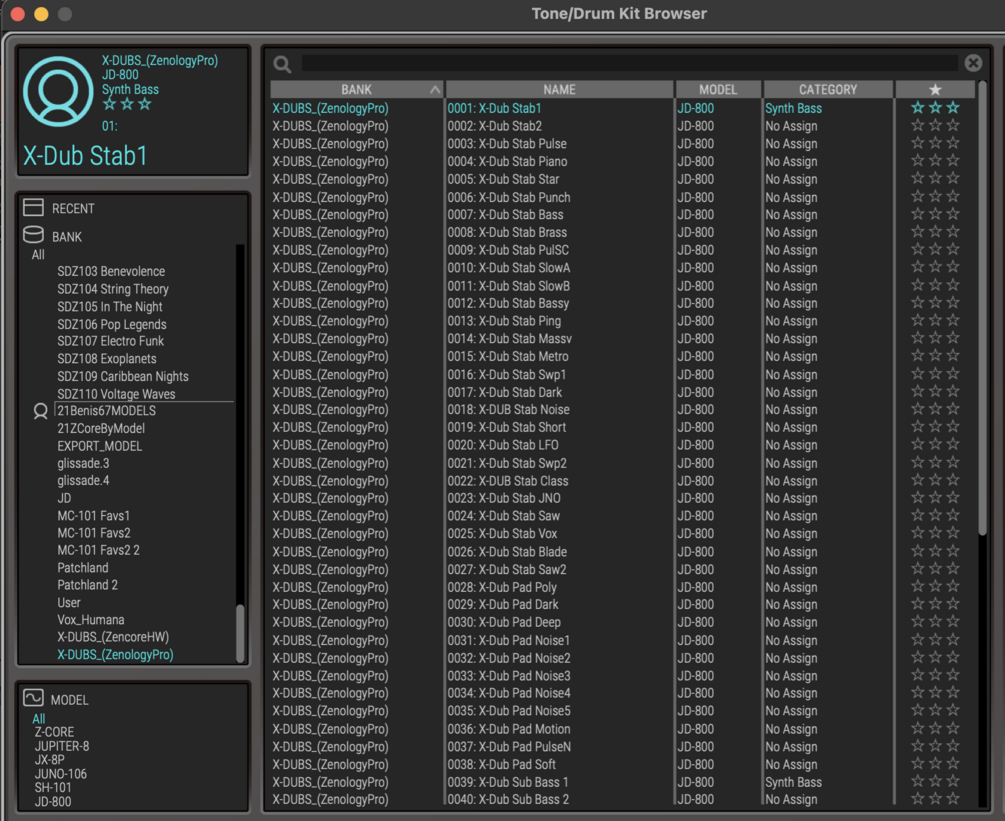Select the SDZ110 Voltage Waves bank
The height and width of the screenshot is (821, 1005).
tap(116, 394)
